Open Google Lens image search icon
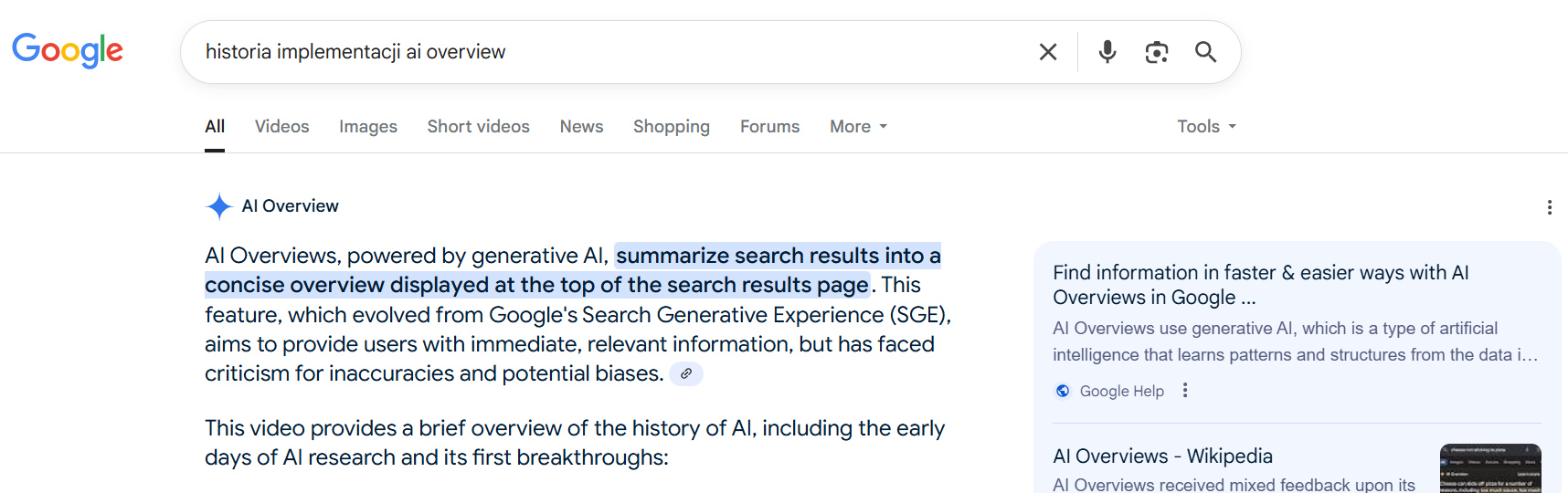 (x=1157, y=52)
